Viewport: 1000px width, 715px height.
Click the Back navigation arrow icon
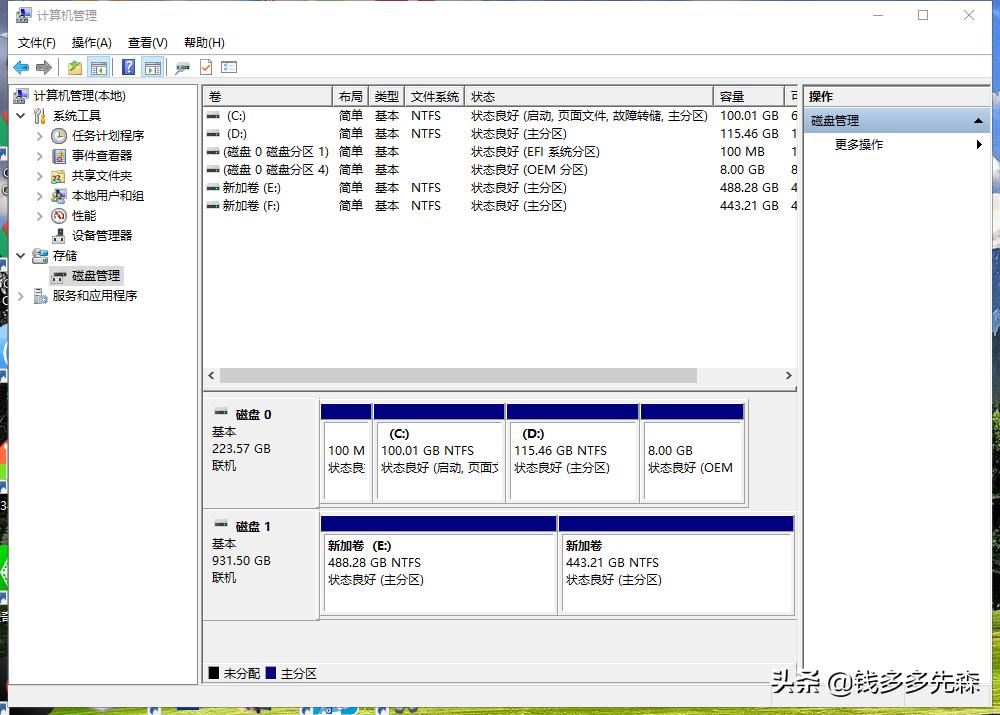22,67
